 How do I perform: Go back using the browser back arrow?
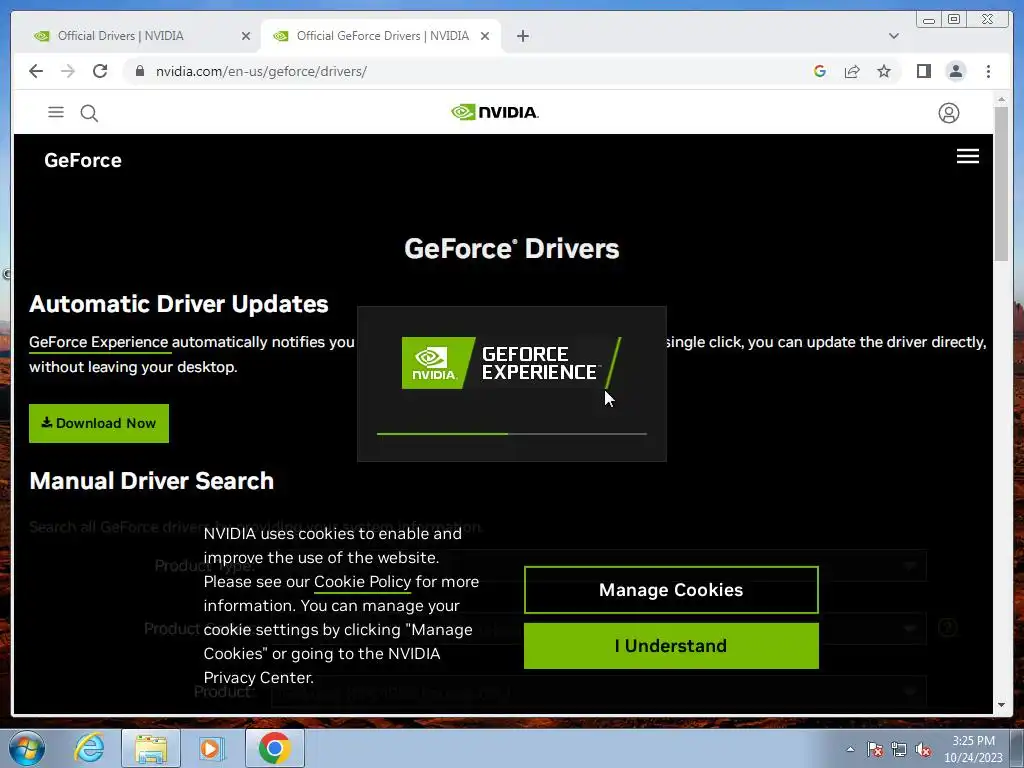36,71
